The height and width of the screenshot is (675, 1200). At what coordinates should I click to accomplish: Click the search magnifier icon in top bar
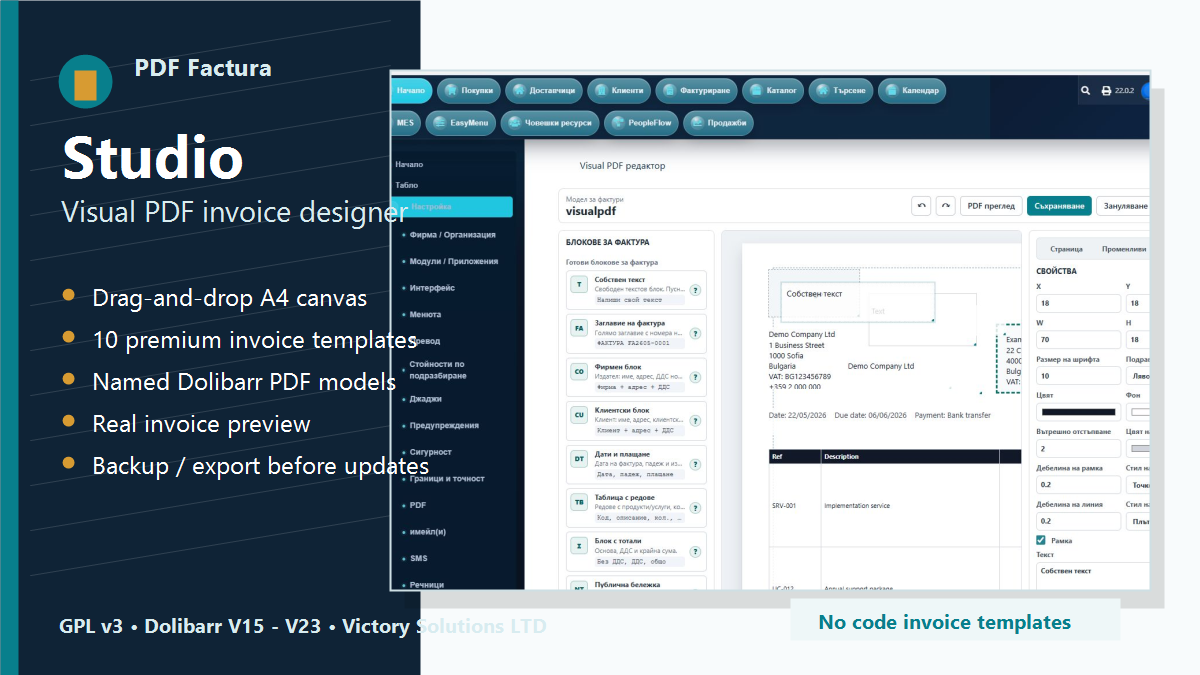(x=1086, y=91)
